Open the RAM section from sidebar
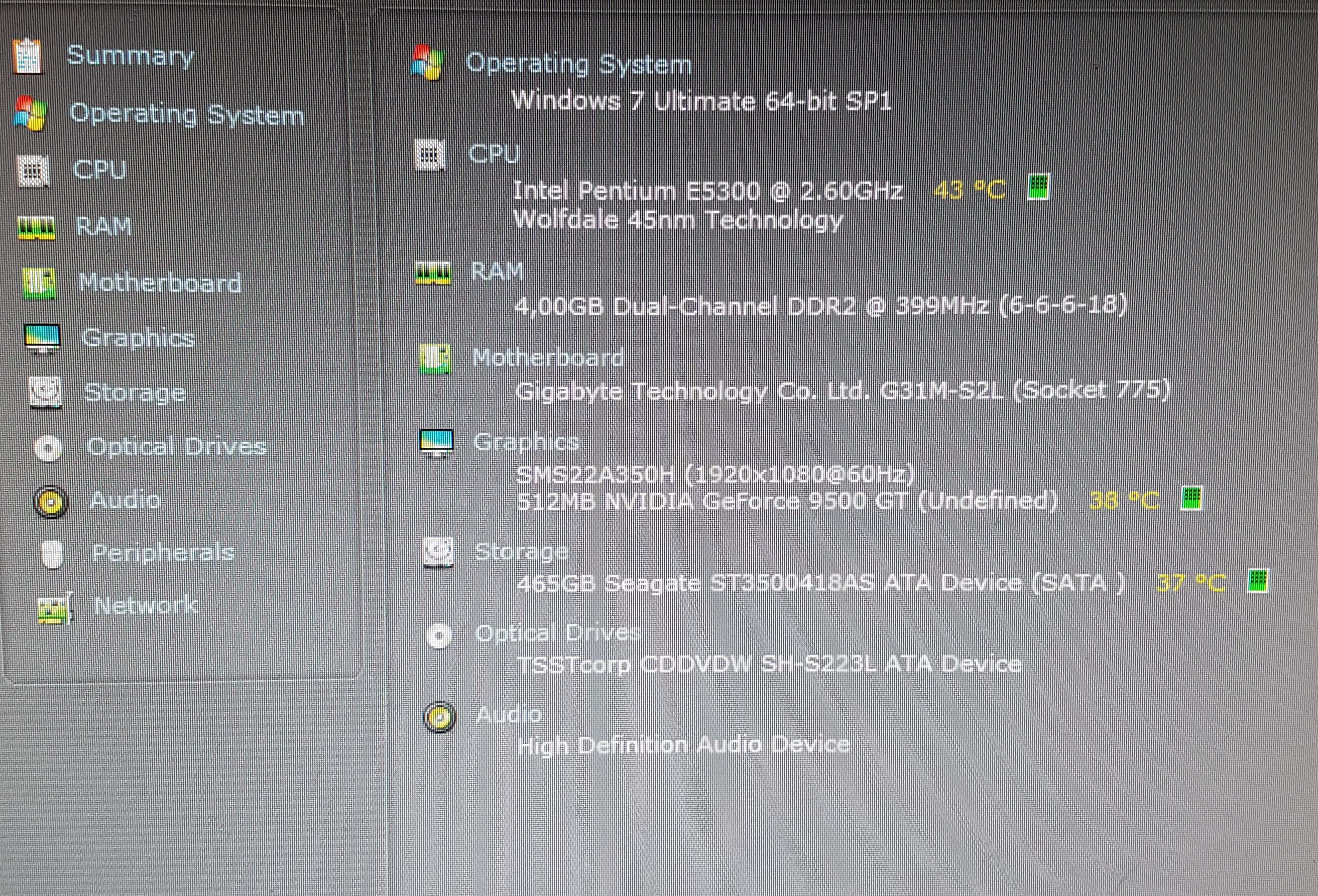The height and width of the screenshot is (896, 1318). click(x=104, y=226)
